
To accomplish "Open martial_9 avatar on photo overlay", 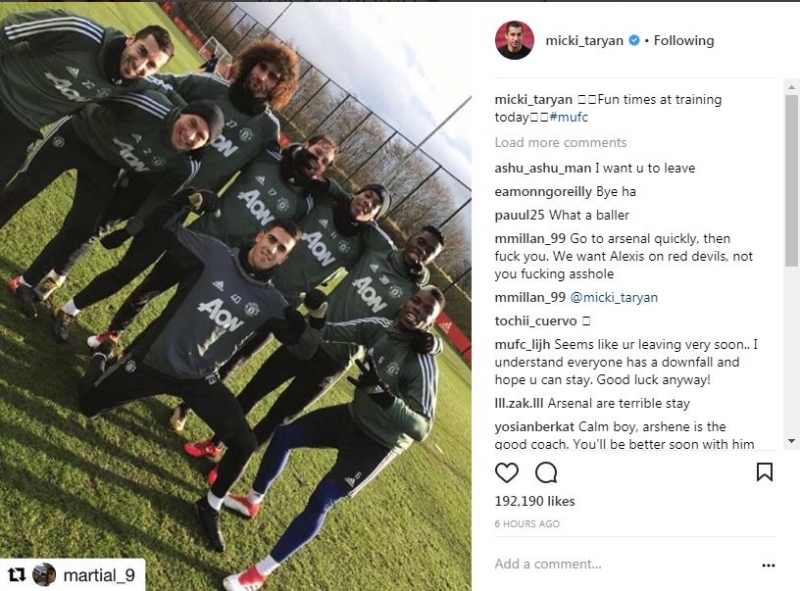I will 44,575.
